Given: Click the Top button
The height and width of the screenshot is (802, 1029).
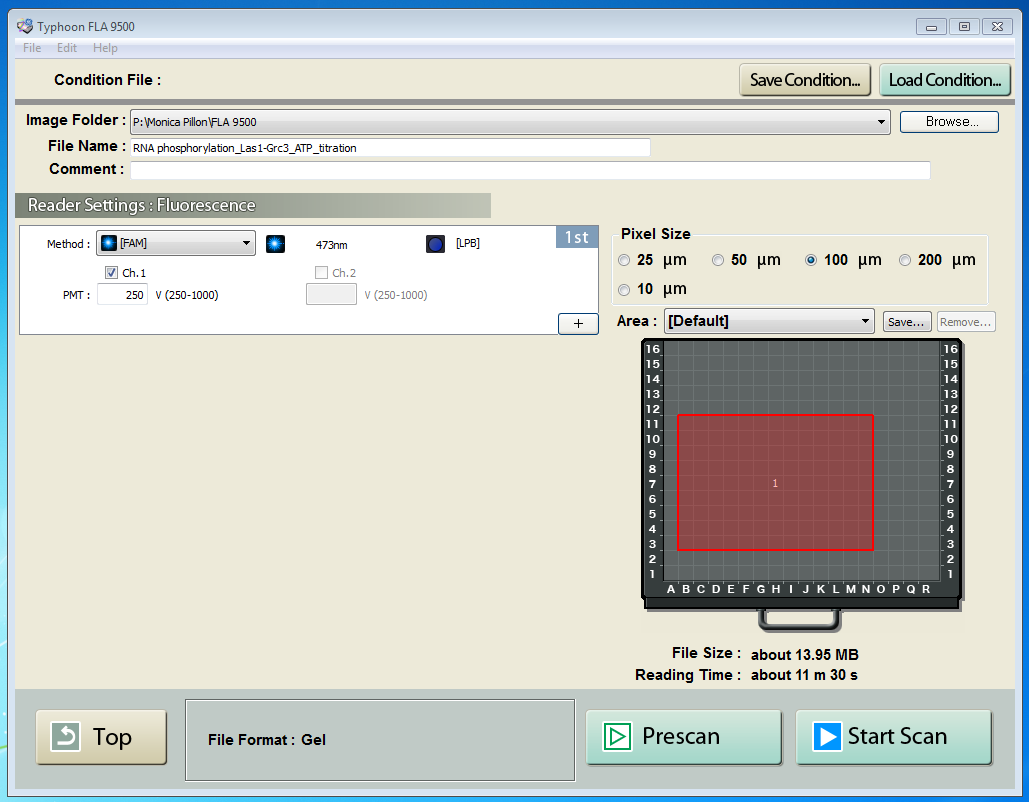Looking at the screenshot, I should [101, 737].
